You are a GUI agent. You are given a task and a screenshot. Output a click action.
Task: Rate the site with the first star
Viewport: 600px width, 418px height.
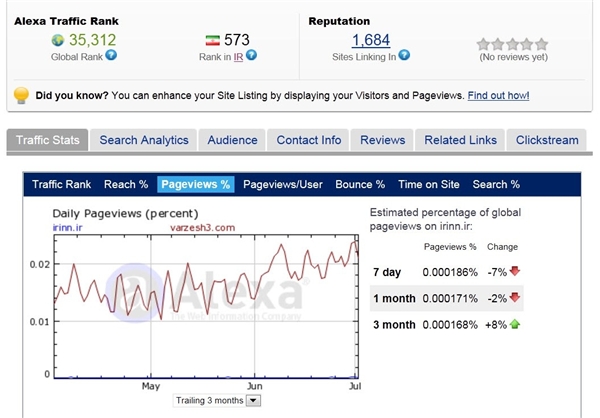483,44
